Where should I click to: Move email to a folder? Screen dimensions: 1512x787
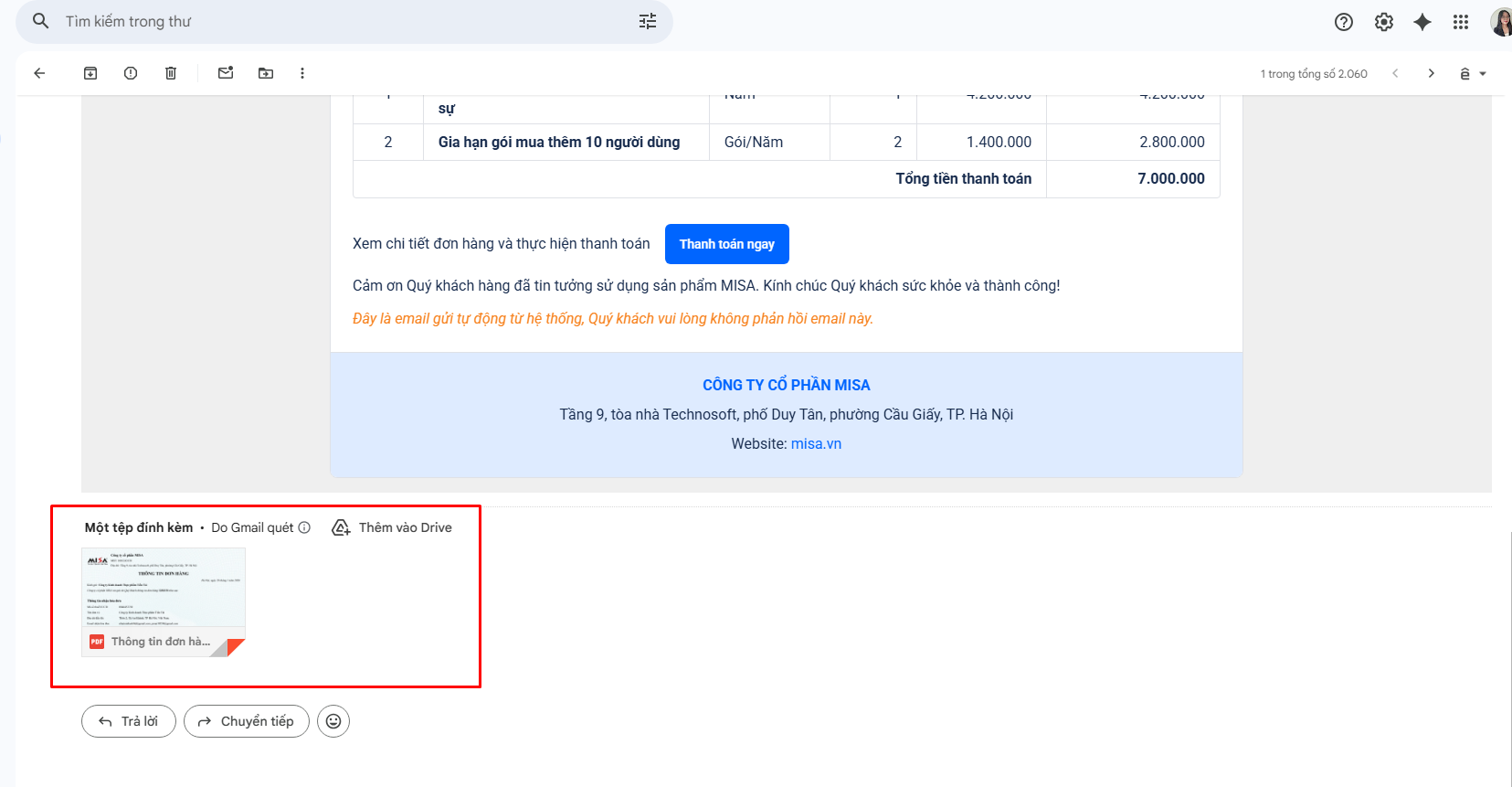266,73
